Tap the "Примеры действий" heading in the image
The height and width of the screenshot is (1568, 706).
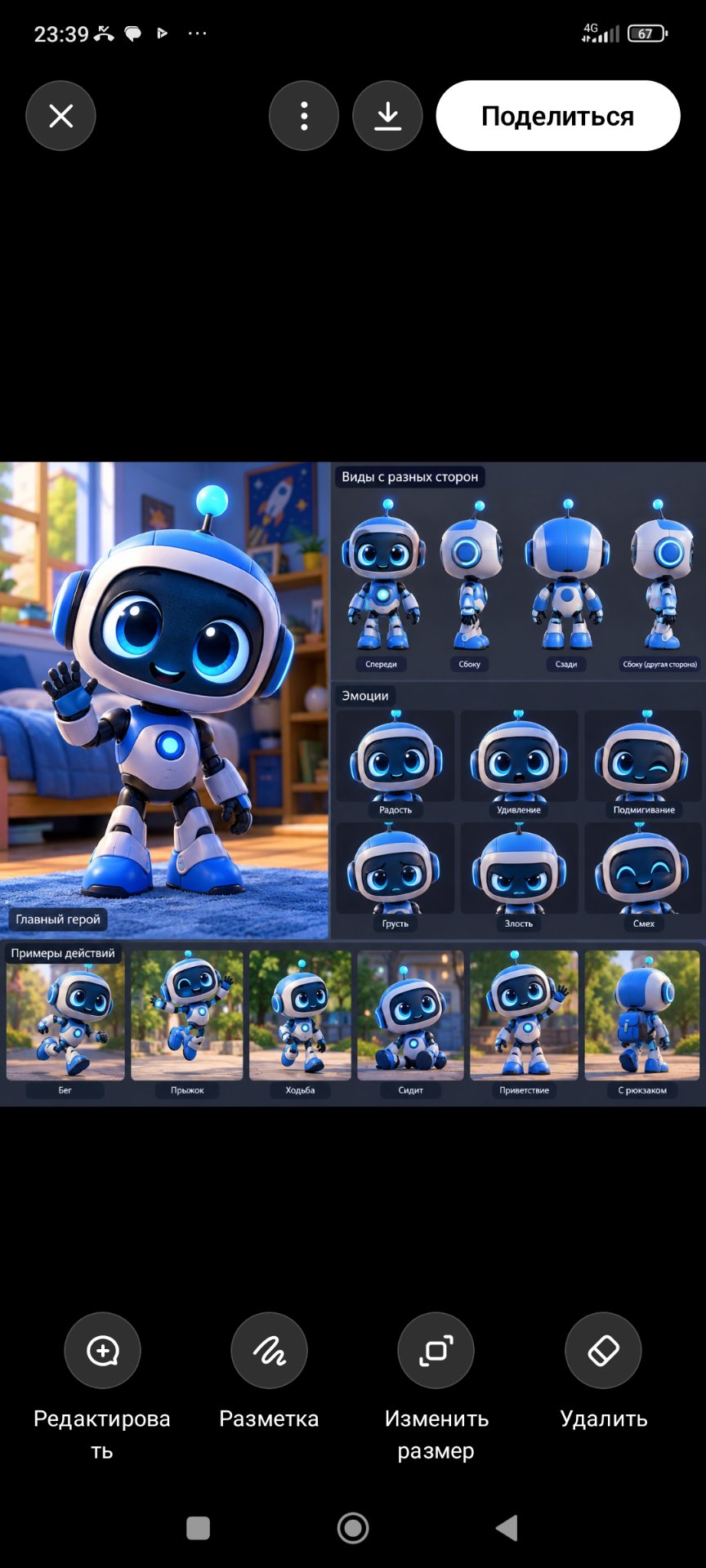[63, 953]
